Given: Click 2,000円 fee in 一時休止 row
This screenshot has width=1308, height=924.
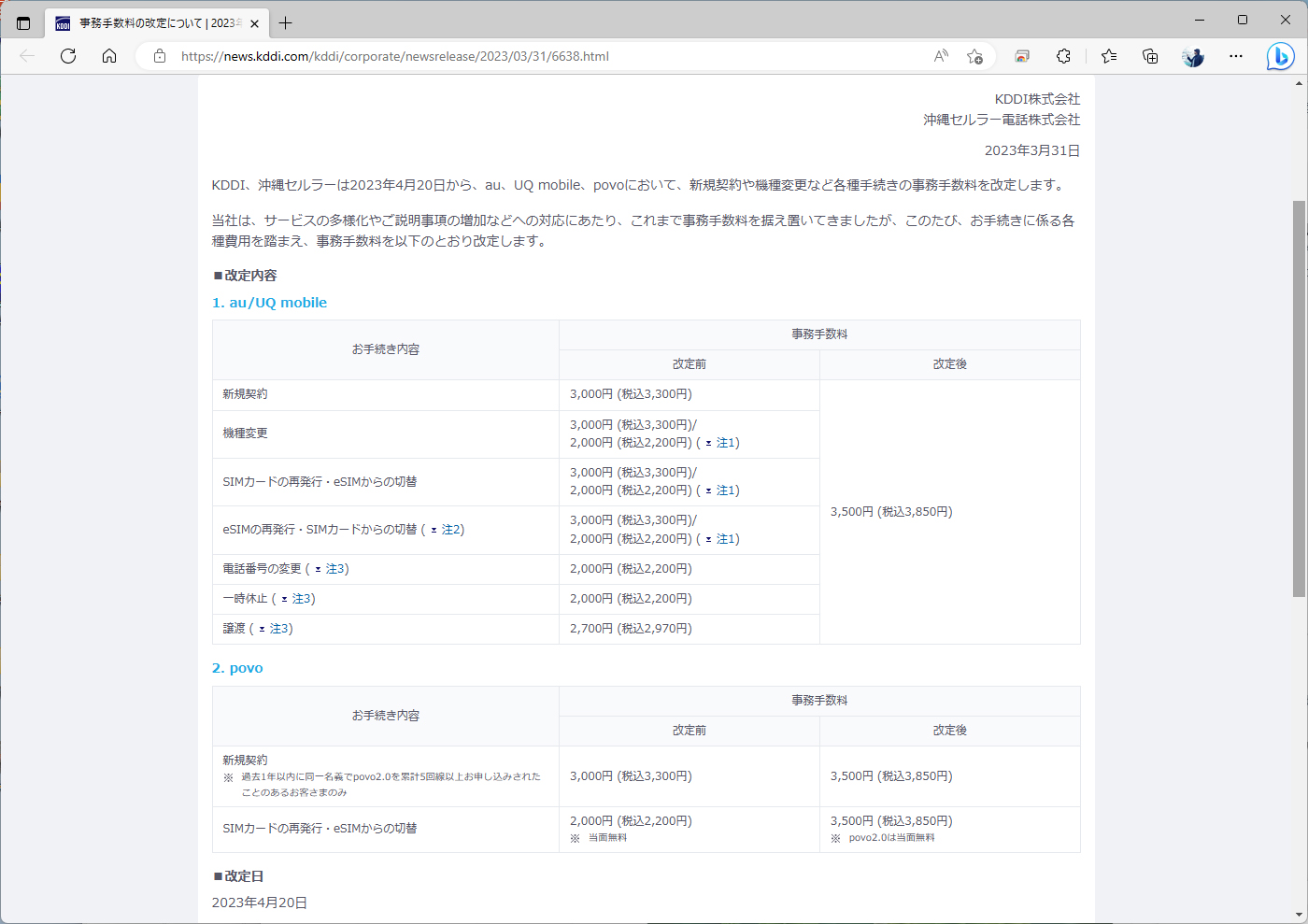Looking at the screenshot, I should [631, 599].
